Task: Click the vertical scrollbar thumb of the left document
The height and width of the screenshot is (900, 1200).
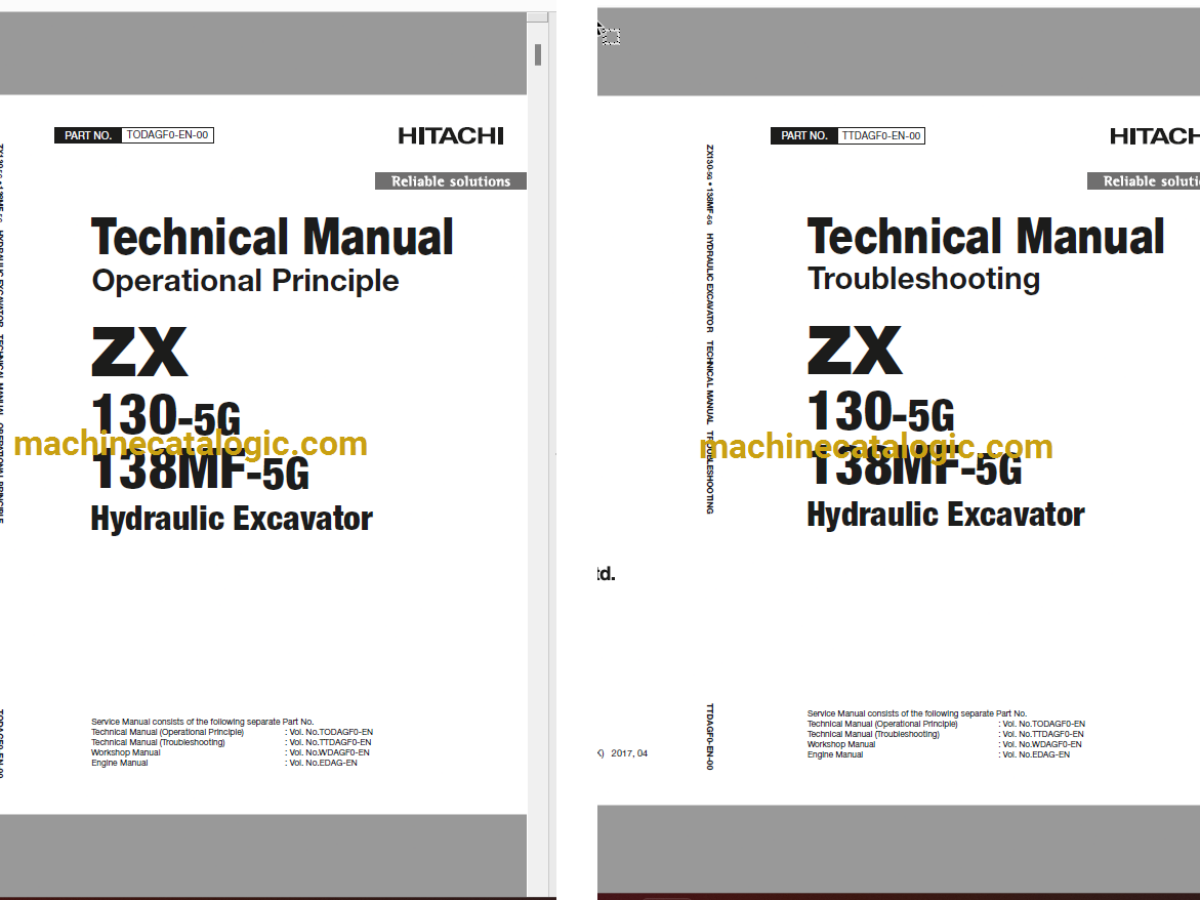Action: [x=538, y=55]
